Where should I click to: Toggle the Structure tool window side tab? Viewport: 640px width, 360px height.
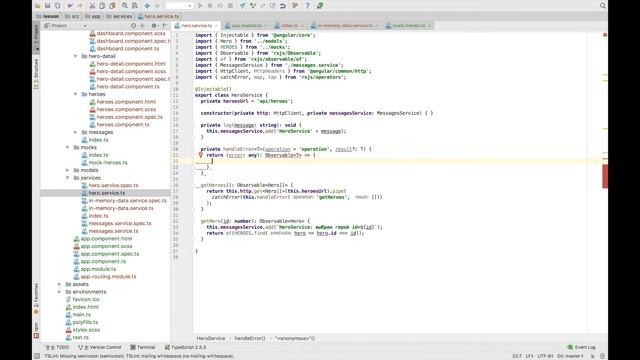coord(36,74)
